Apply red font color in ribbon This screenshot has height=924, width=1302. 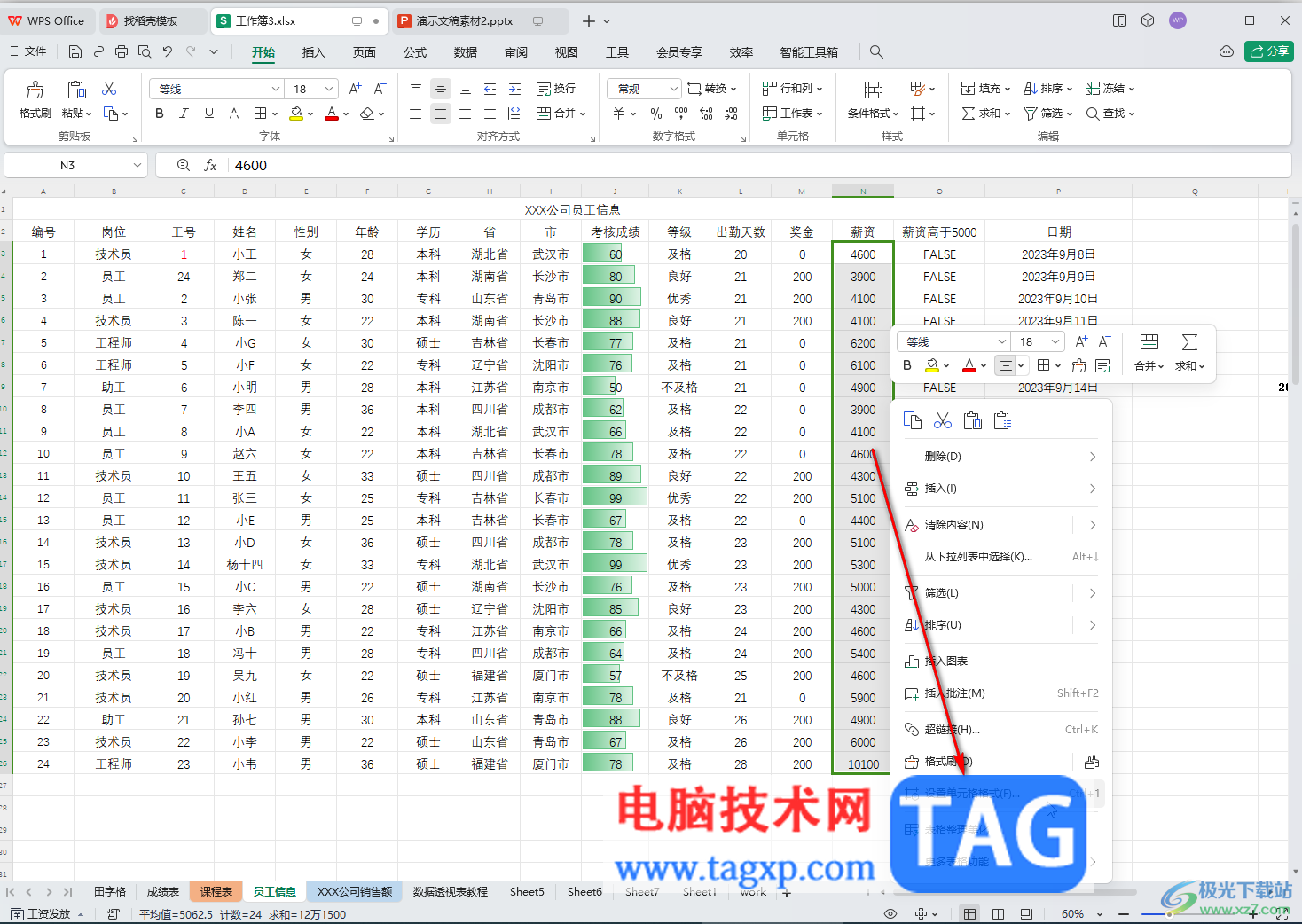click(x=332, y=114)
